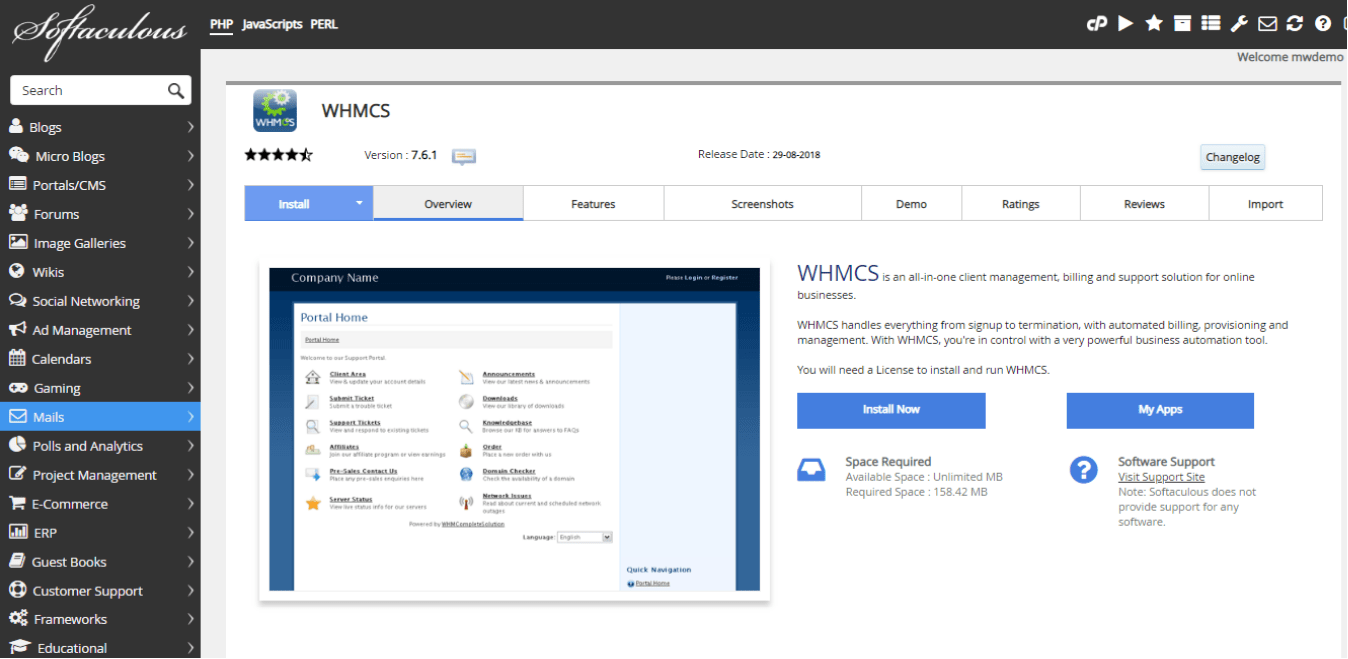Select the JavaScripts menu item
Viewport: 1348px width, 659px height.
[x=272, y=24]
